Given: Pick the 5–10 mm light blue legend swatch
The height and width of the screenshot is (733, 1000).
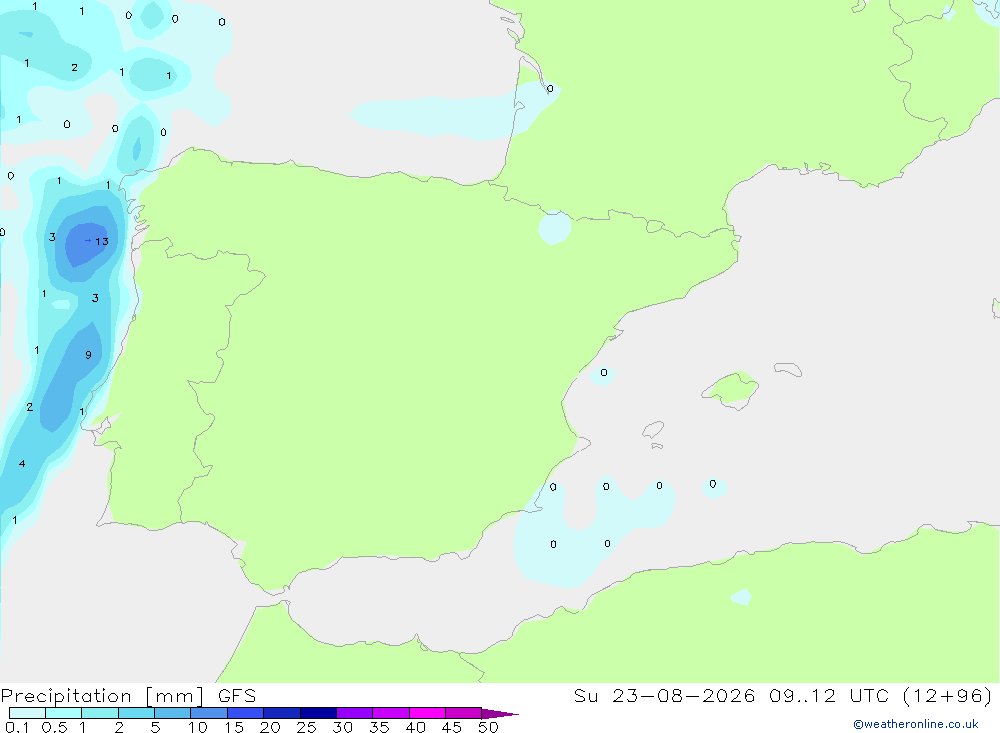Looking at the screenshot, I should coord(172,713).
